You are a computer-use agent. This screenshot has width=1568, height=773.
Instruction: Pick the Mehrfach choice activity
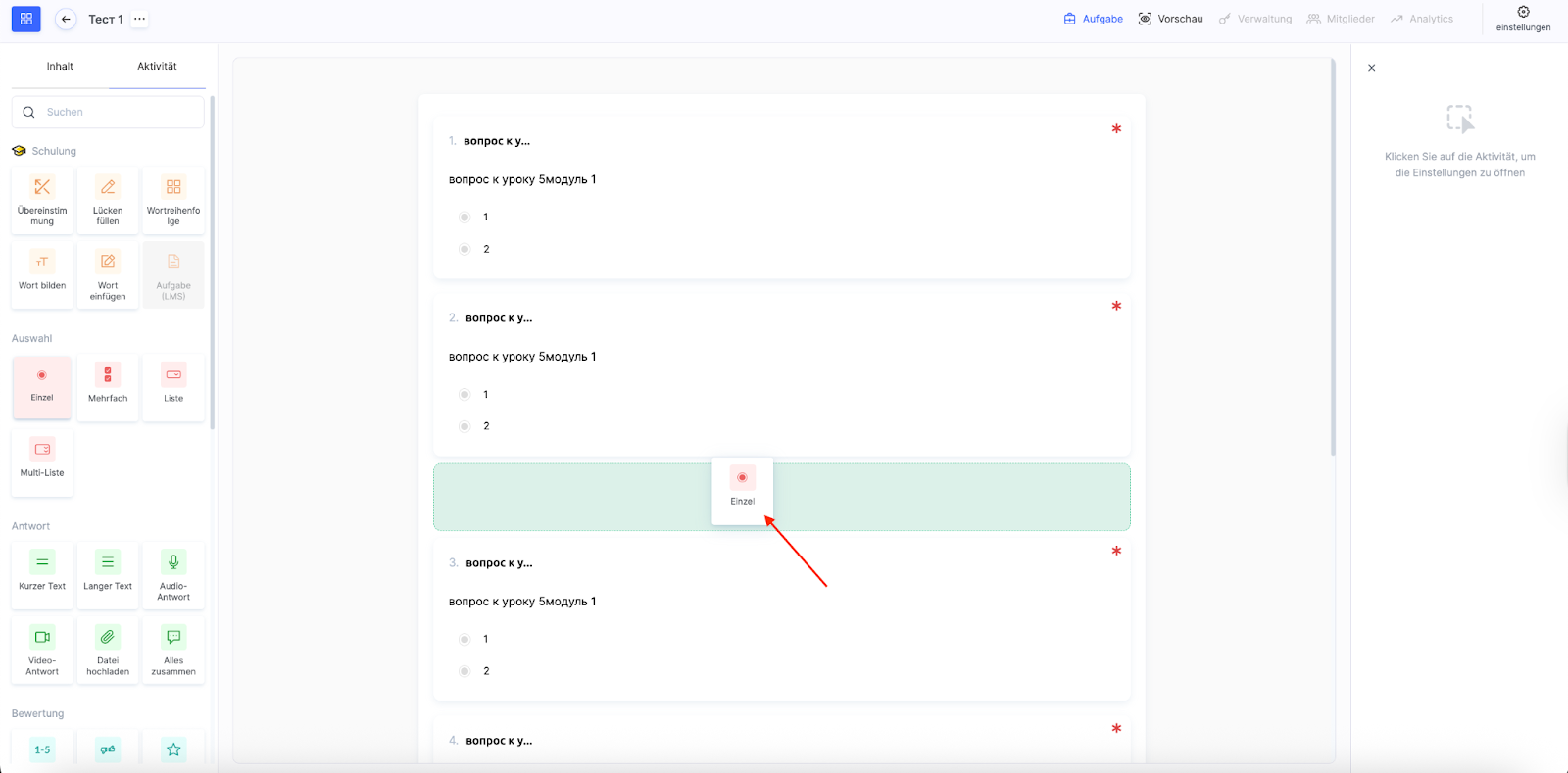click(x=108, y=386)
